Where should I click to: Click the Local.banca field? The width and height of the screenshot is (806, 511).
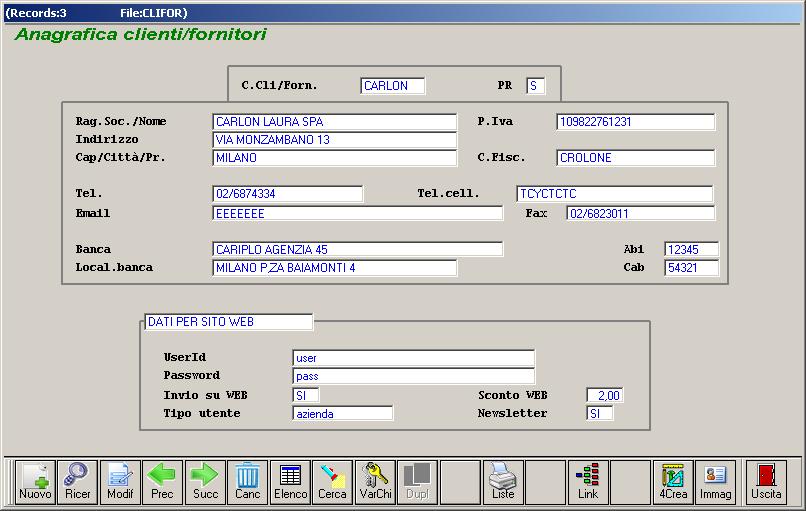(335, 268)
